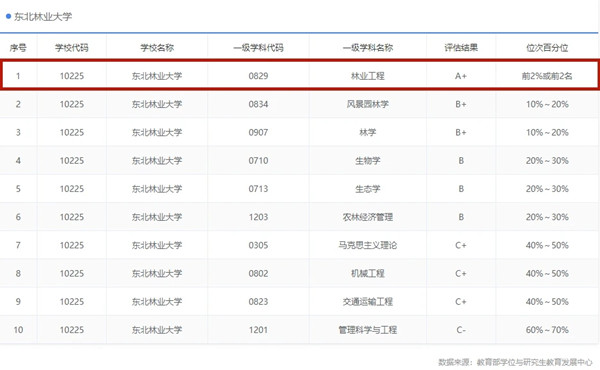Click the 生态学 discipline name
Screen dimensions: 600x370
tap(368, 189)
